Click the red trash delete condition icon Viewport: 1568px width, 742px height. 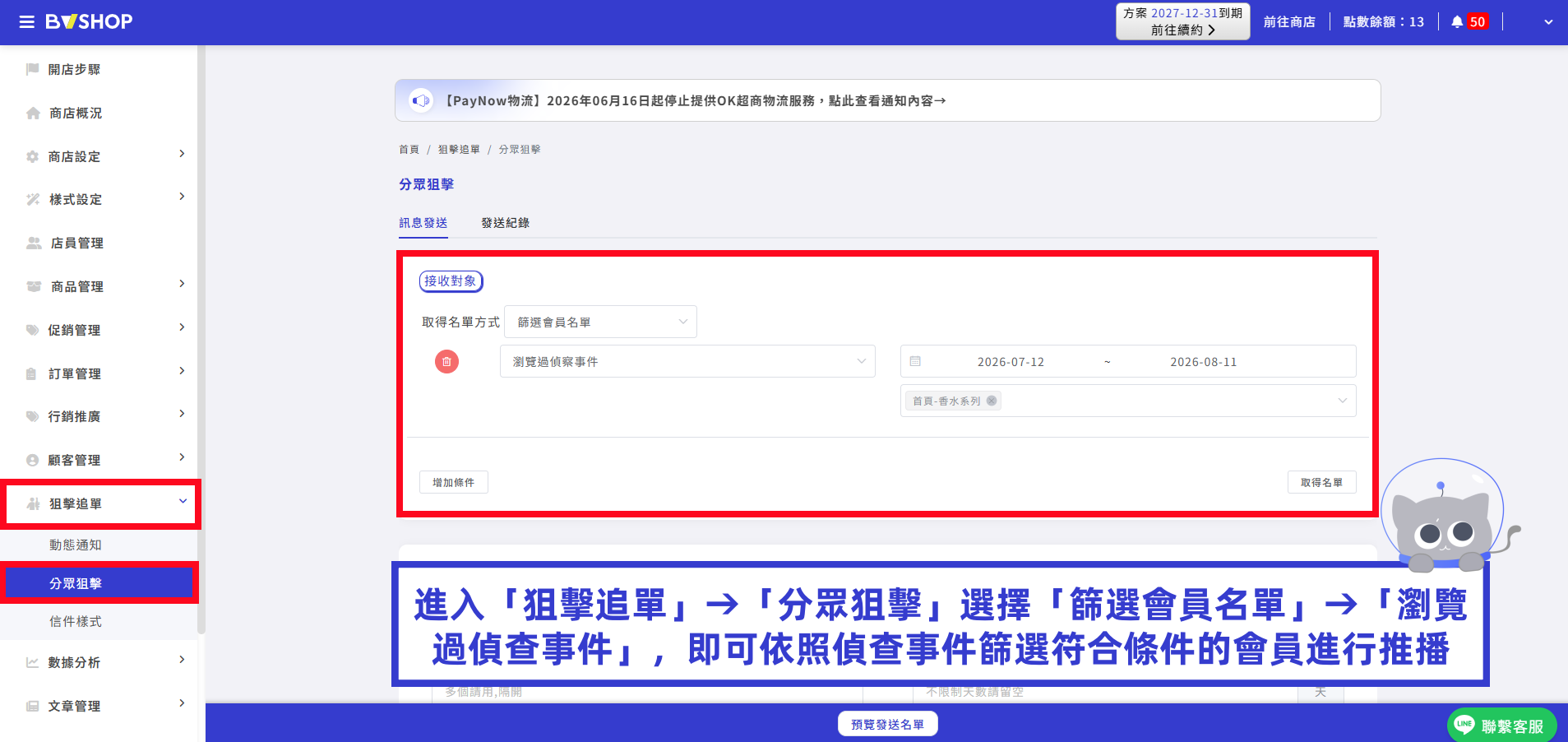tap(446, 361)
